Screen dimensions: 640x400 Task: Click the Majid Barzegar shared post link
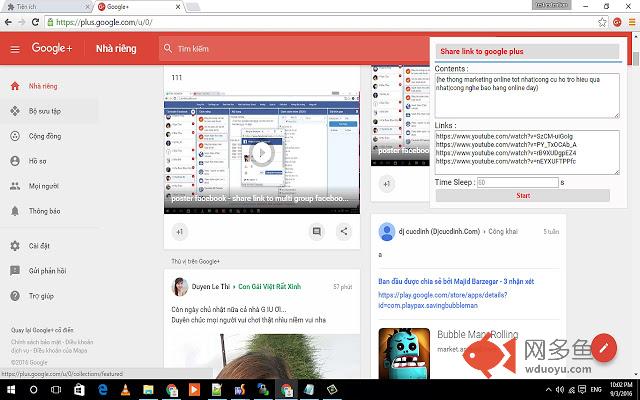[x=456, y=281]
